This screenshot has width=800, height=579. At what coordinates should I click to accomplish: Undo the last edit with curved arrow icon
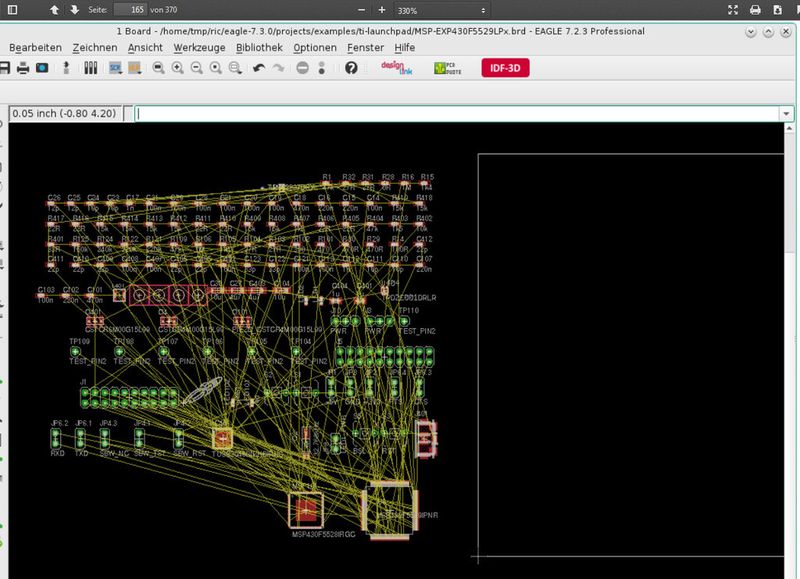click(258, 67)
